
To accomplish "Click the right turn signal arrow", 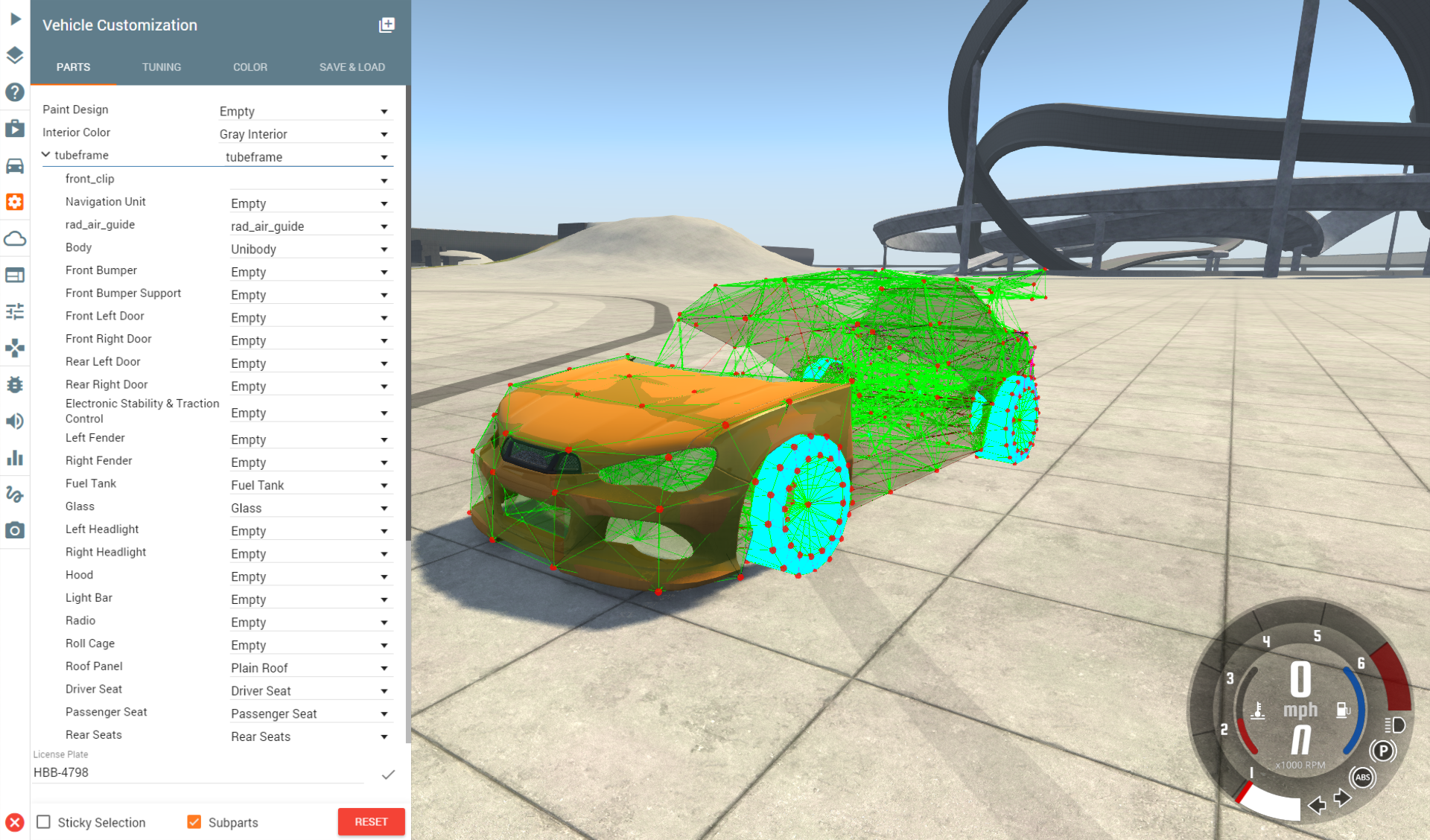I will (1342, 798).
